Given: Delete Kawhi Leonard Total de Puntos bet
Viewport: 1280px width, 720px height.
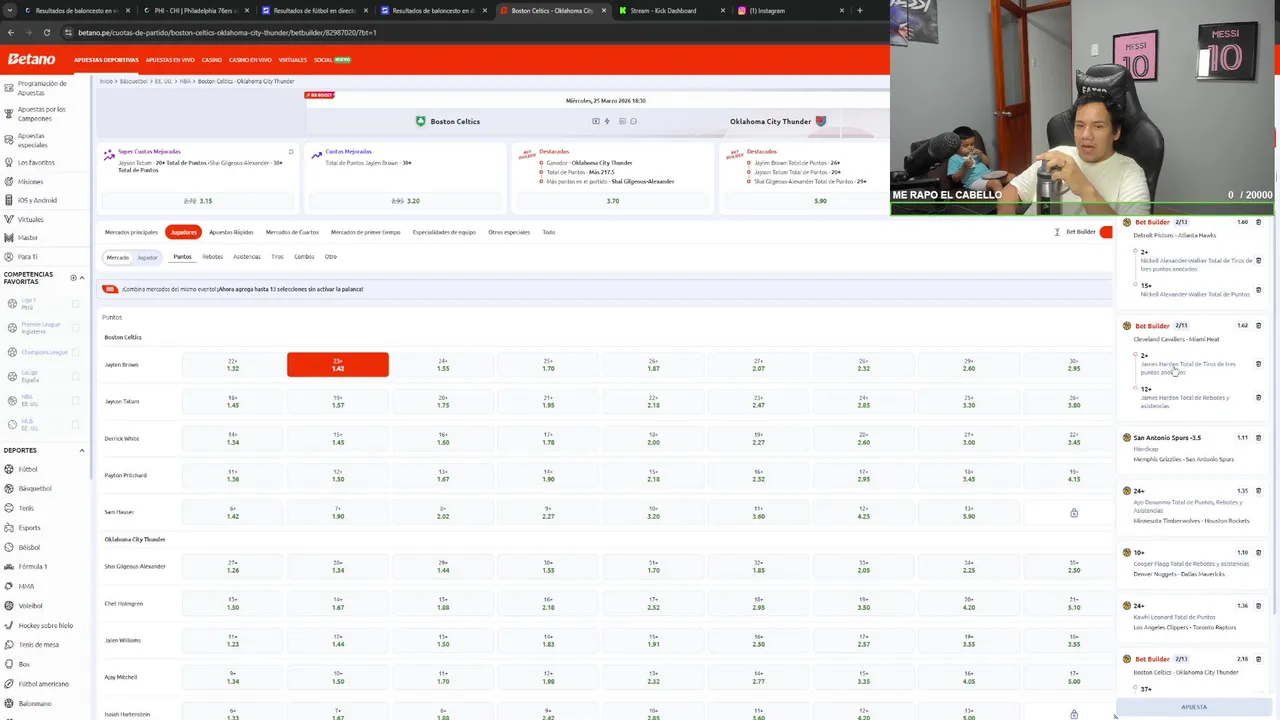Looking at the screenshot, I should click(x=1258, y=605).
